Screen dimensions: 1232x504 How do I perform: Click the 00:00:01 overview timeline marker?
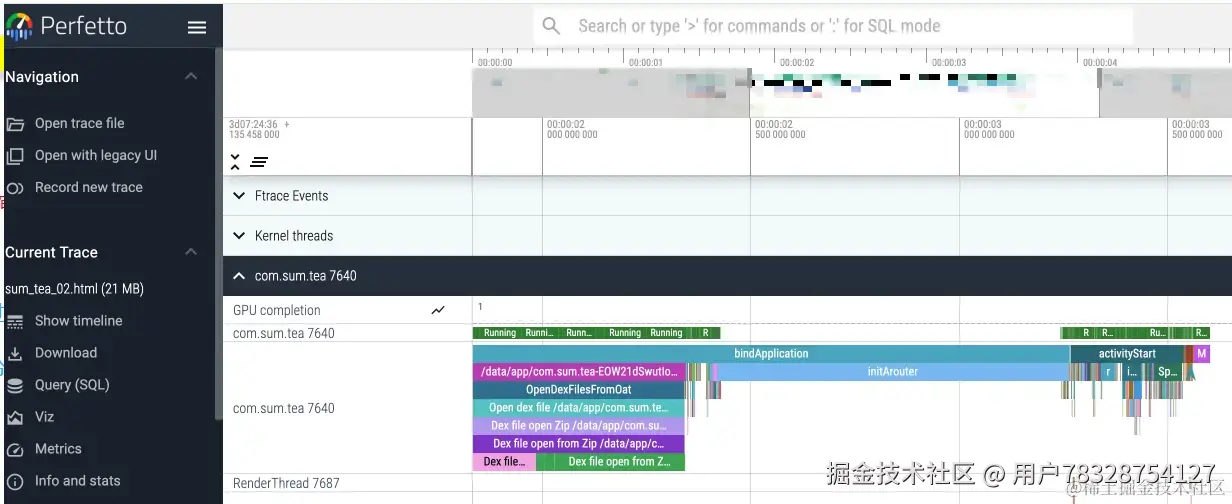click(x=645, y=62)
